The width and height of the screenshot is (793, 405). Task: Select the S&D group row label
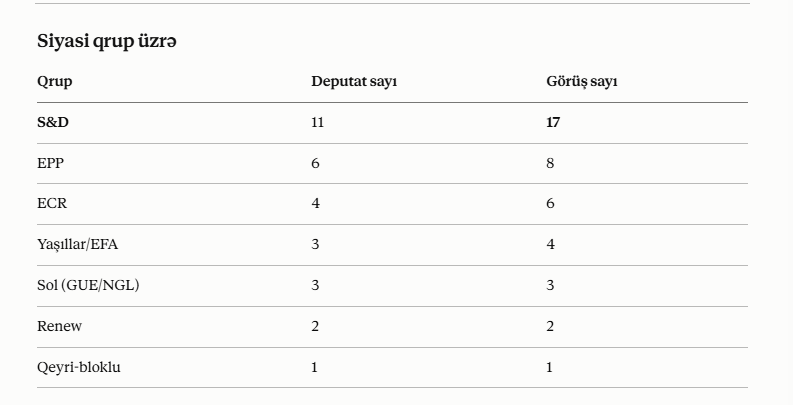53,122
